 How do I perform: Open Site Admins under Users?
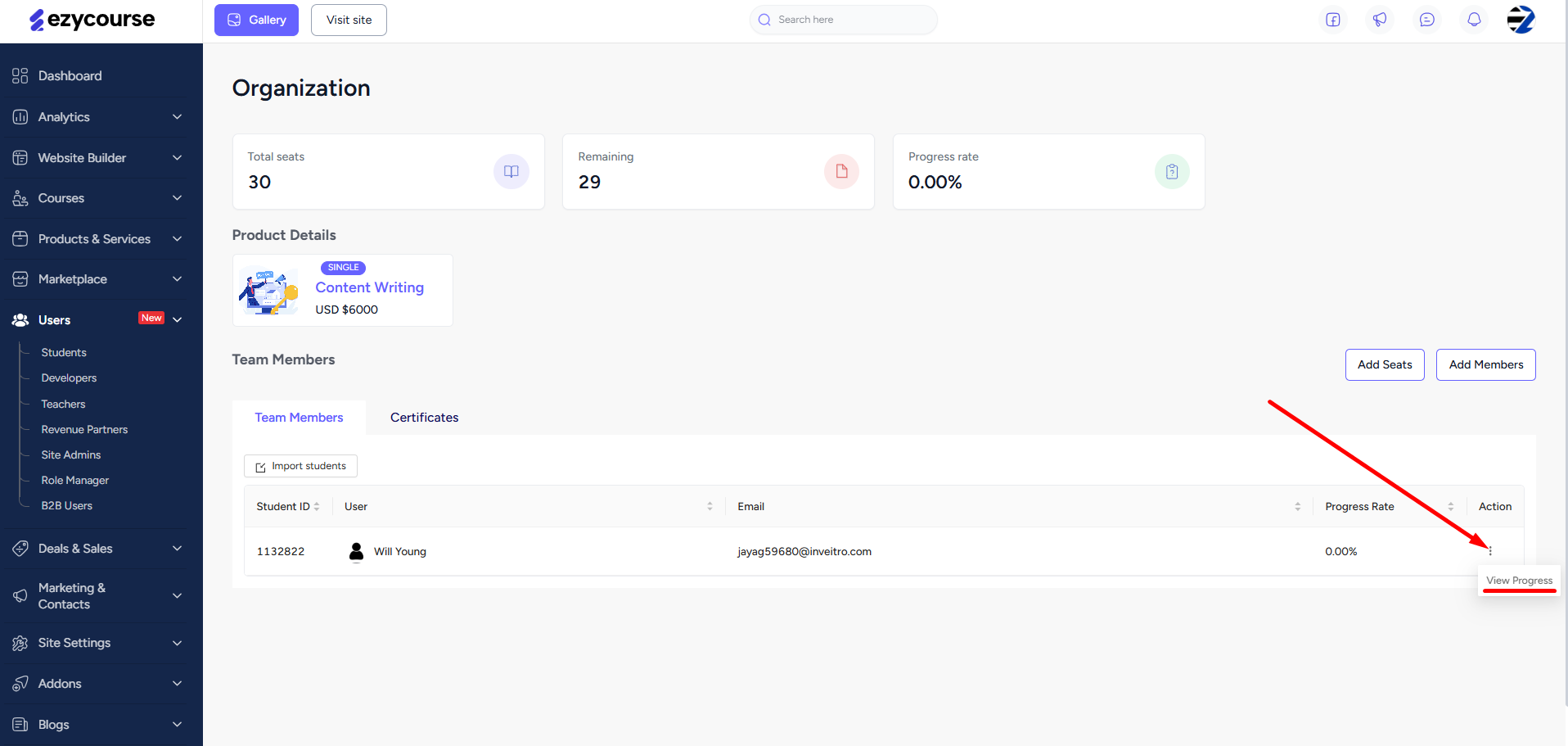pyautogui.click(x=71, y=454)
